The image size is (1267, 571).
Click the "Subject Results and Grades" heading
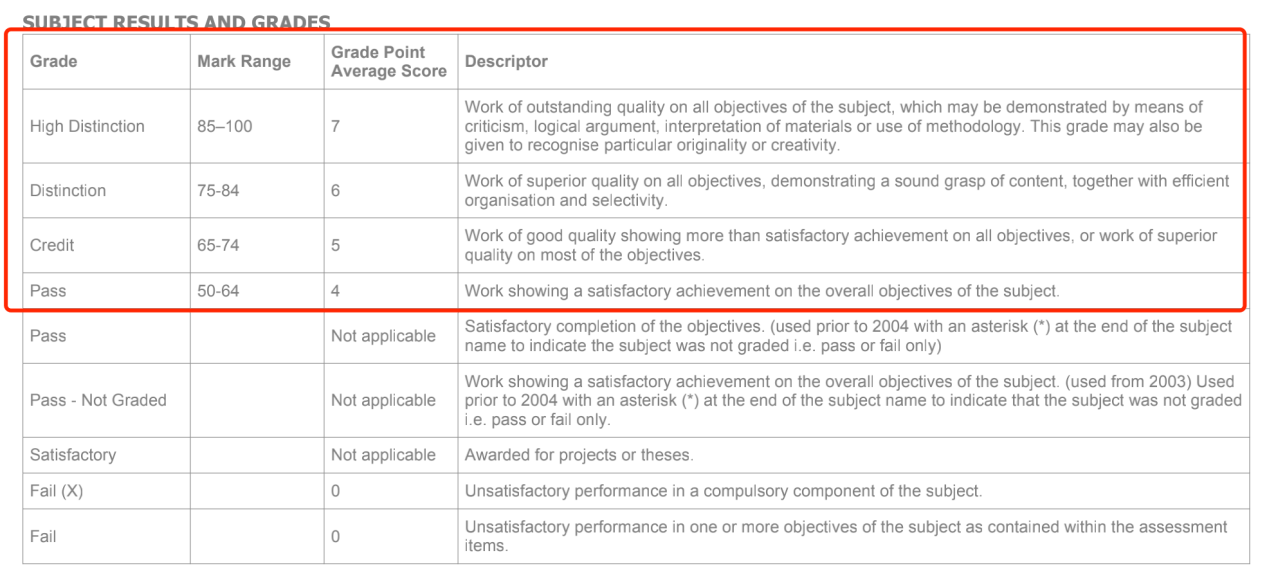(x=176, y=22)
